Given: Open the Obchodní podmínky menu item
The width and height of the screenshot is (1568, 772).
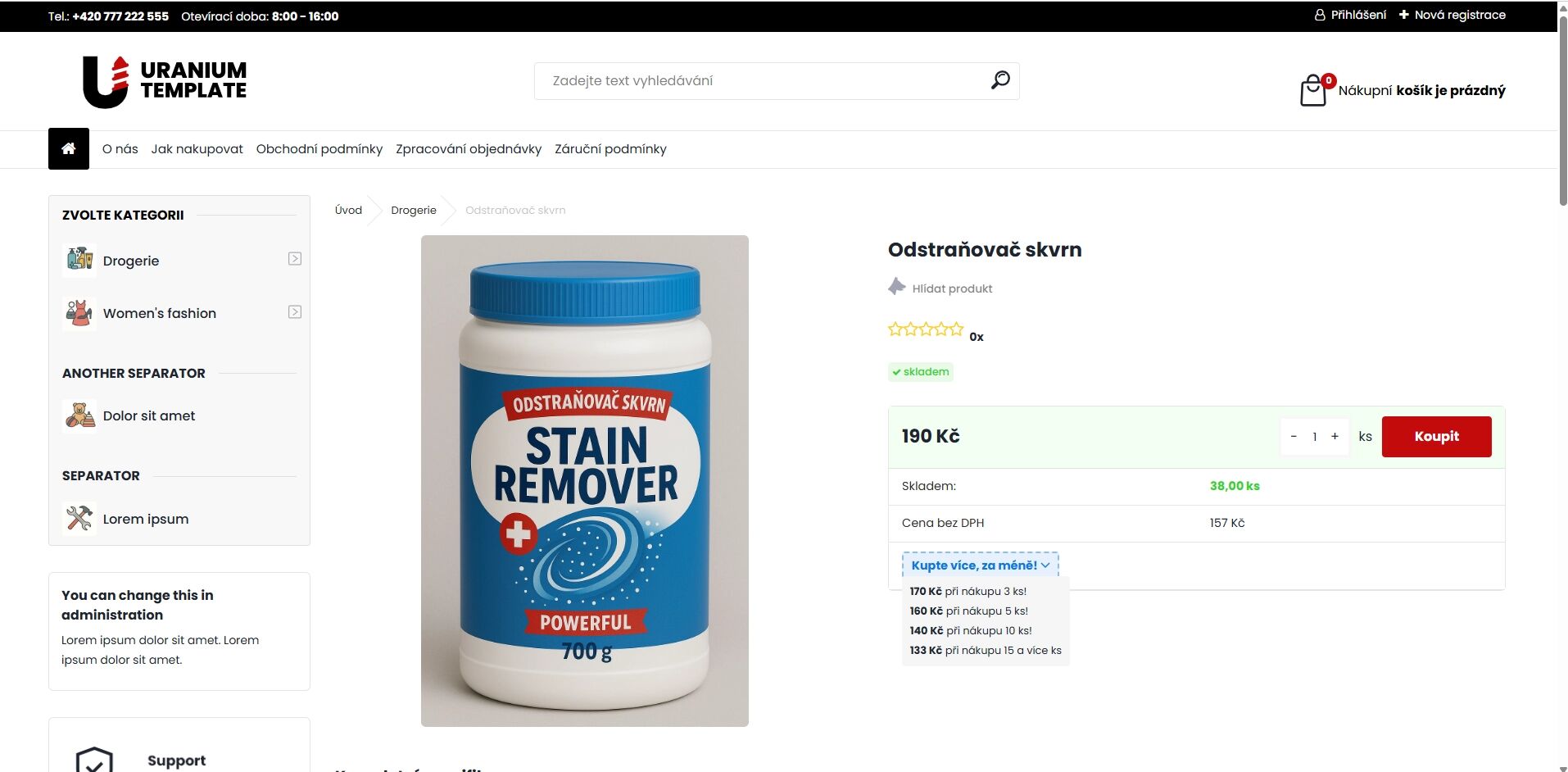Looking at the screenshot, I should [319, 148].
